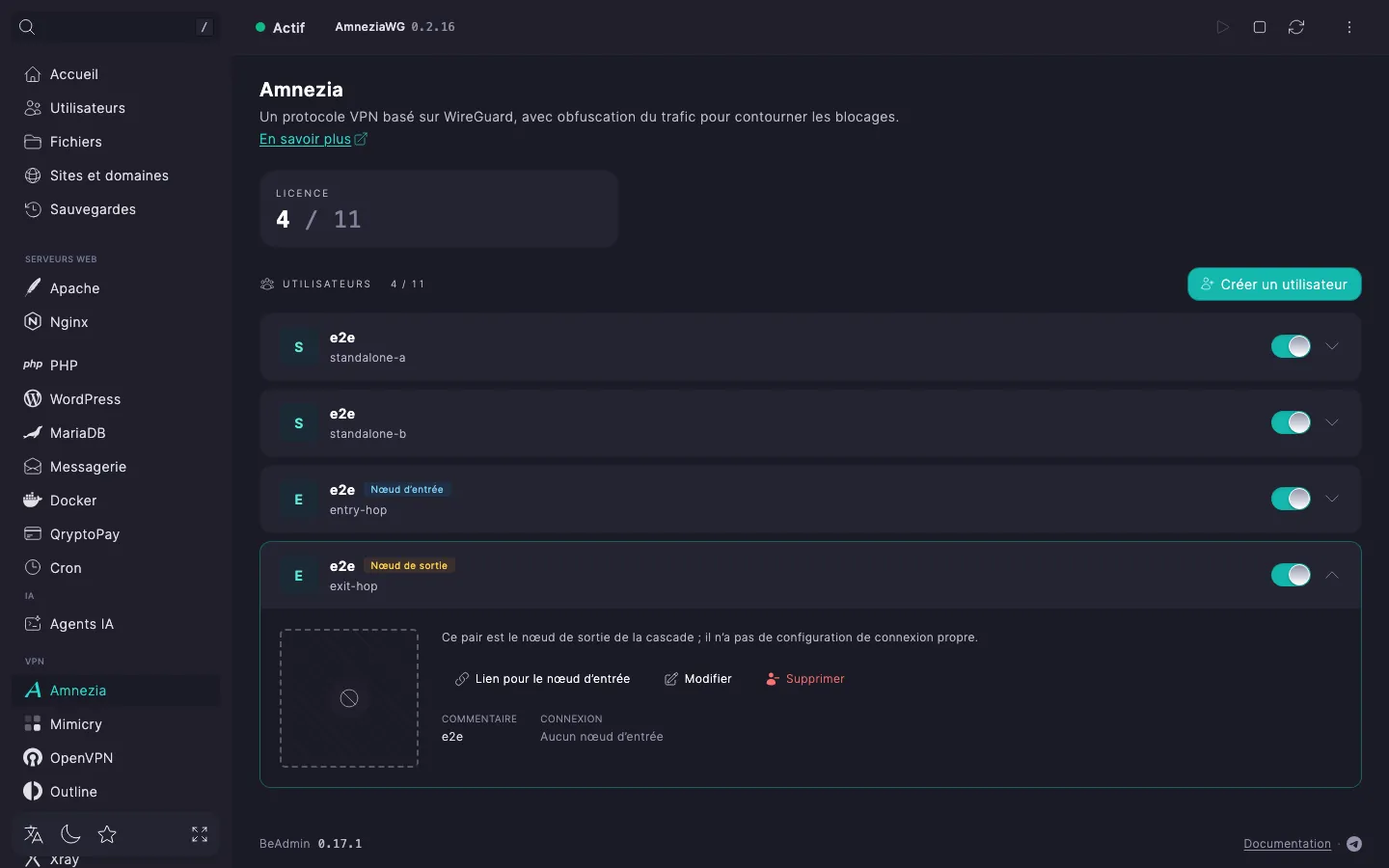Viewport: 1389px width, 868px height.
Task: Click the Utilisateurs people icon
Action: click(x=33, y=108)
